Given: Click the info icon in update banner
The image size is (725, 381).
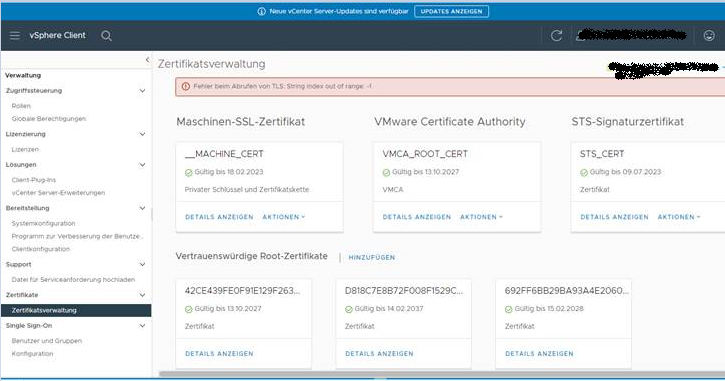Looking at the screenshot, I should [x=262, y=11].
